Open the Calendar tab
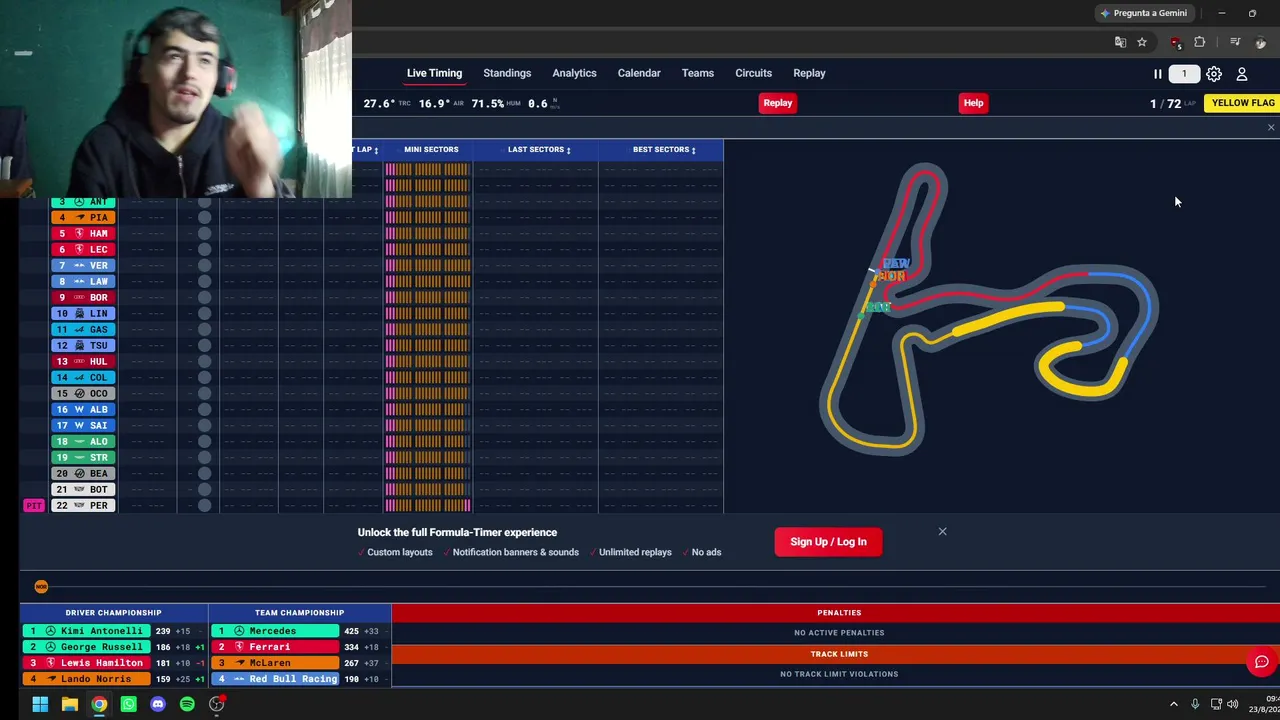This screenshot has width=1280, height=720. coord(639,73)
